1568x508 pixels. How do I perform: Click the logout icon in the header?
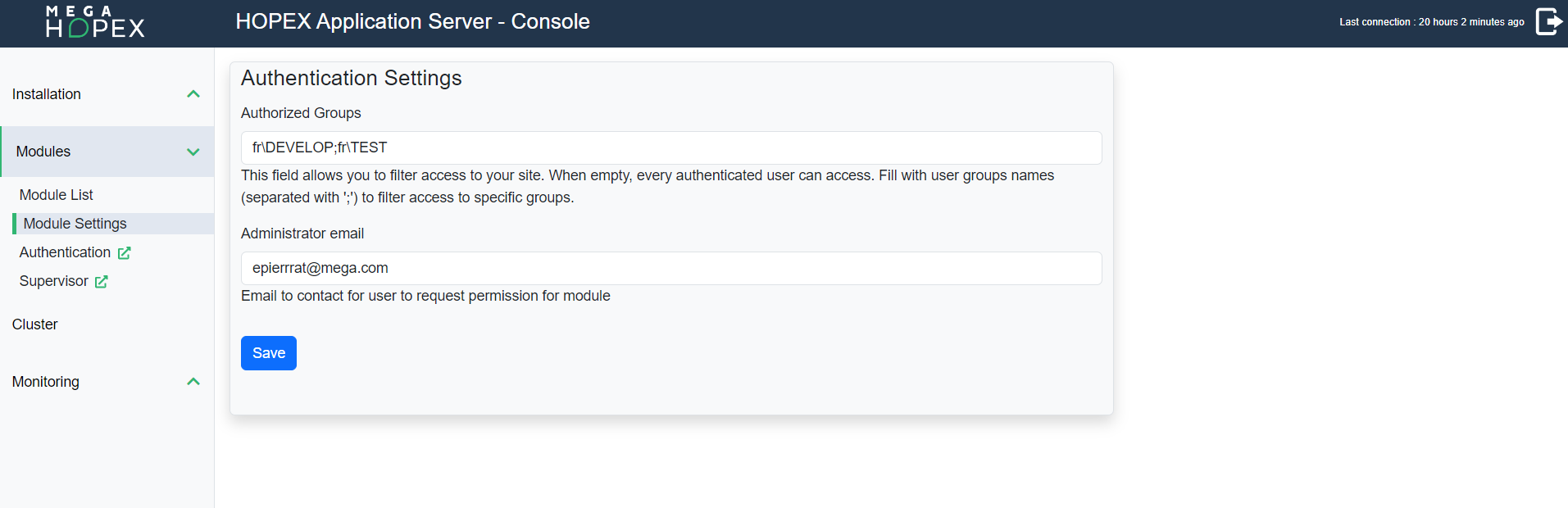click(1548, 22)
